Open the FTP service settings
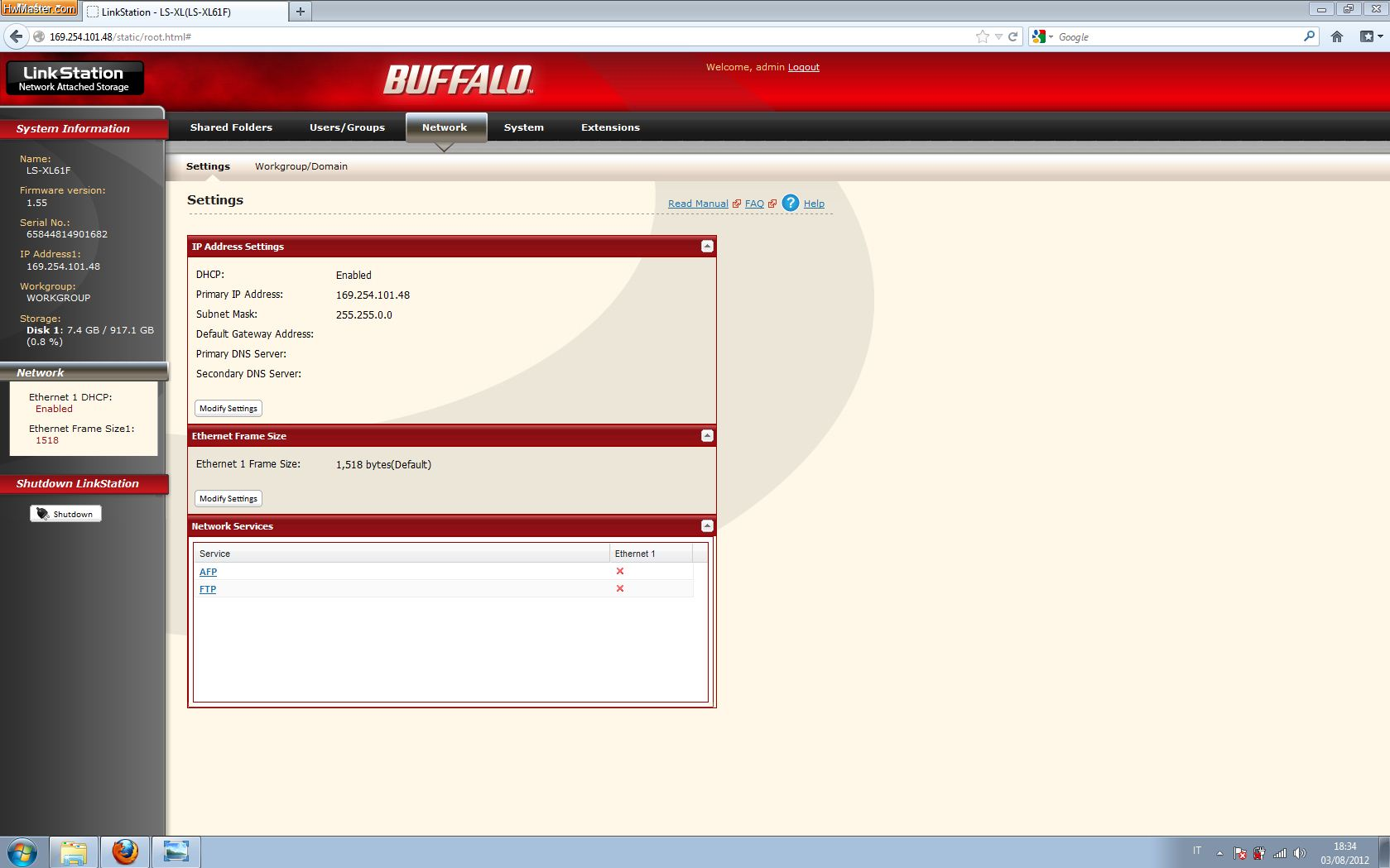1390x868 pixels. (x=208, y=589)
